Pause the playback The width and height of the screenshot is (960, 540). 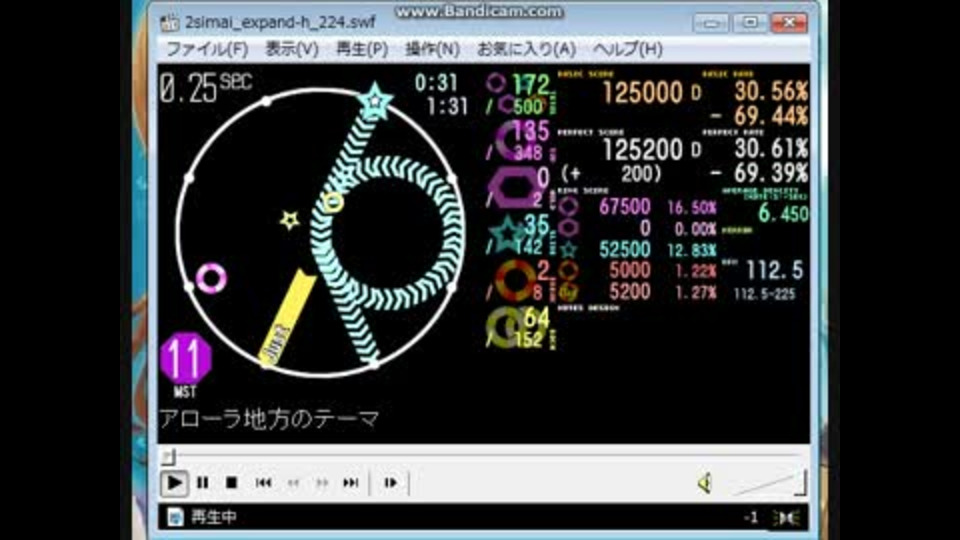pyautogui.click(x=203, y=483)
